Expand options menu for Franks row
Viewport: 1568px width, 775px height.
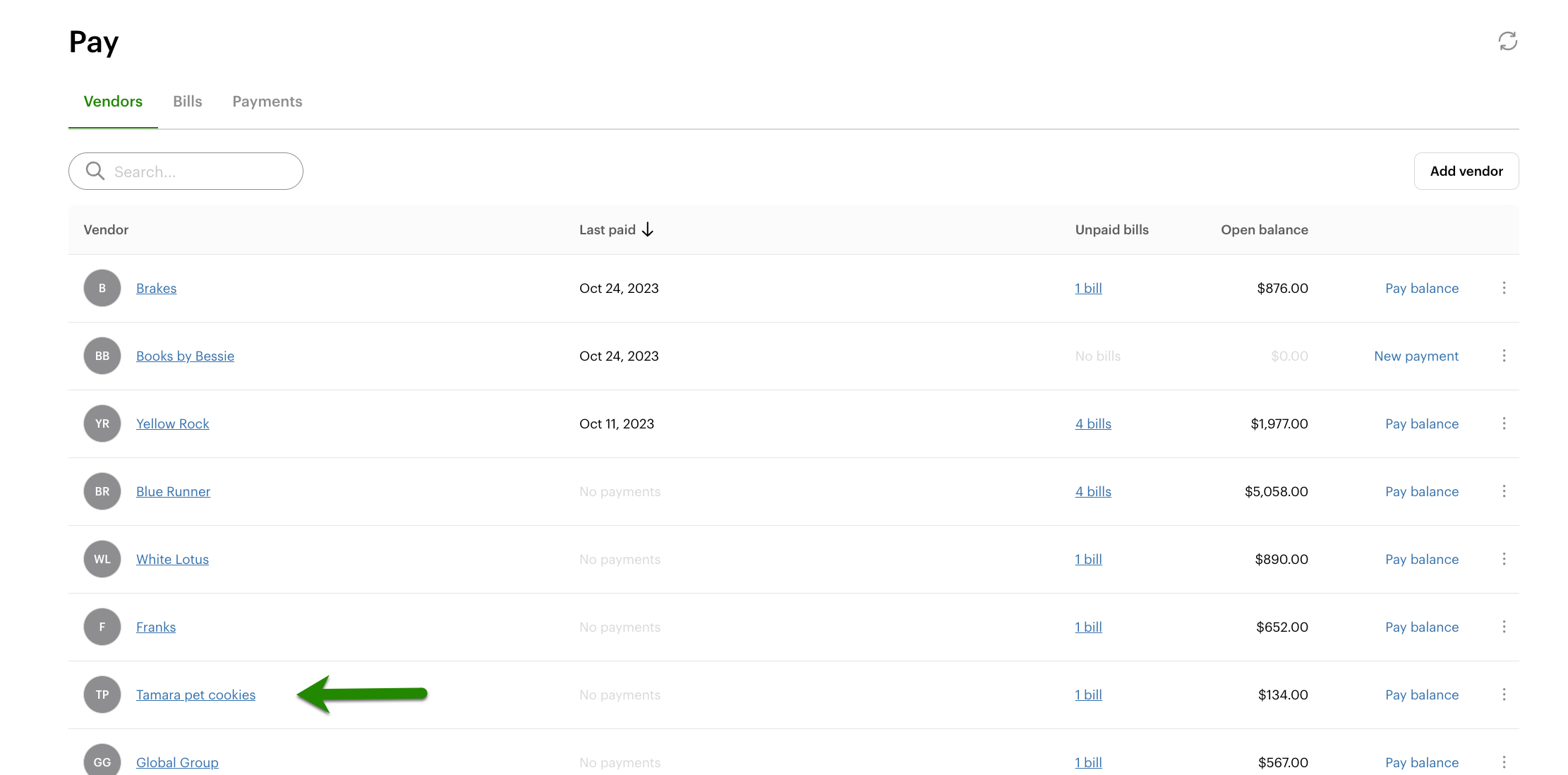(x=1504, y=627)
